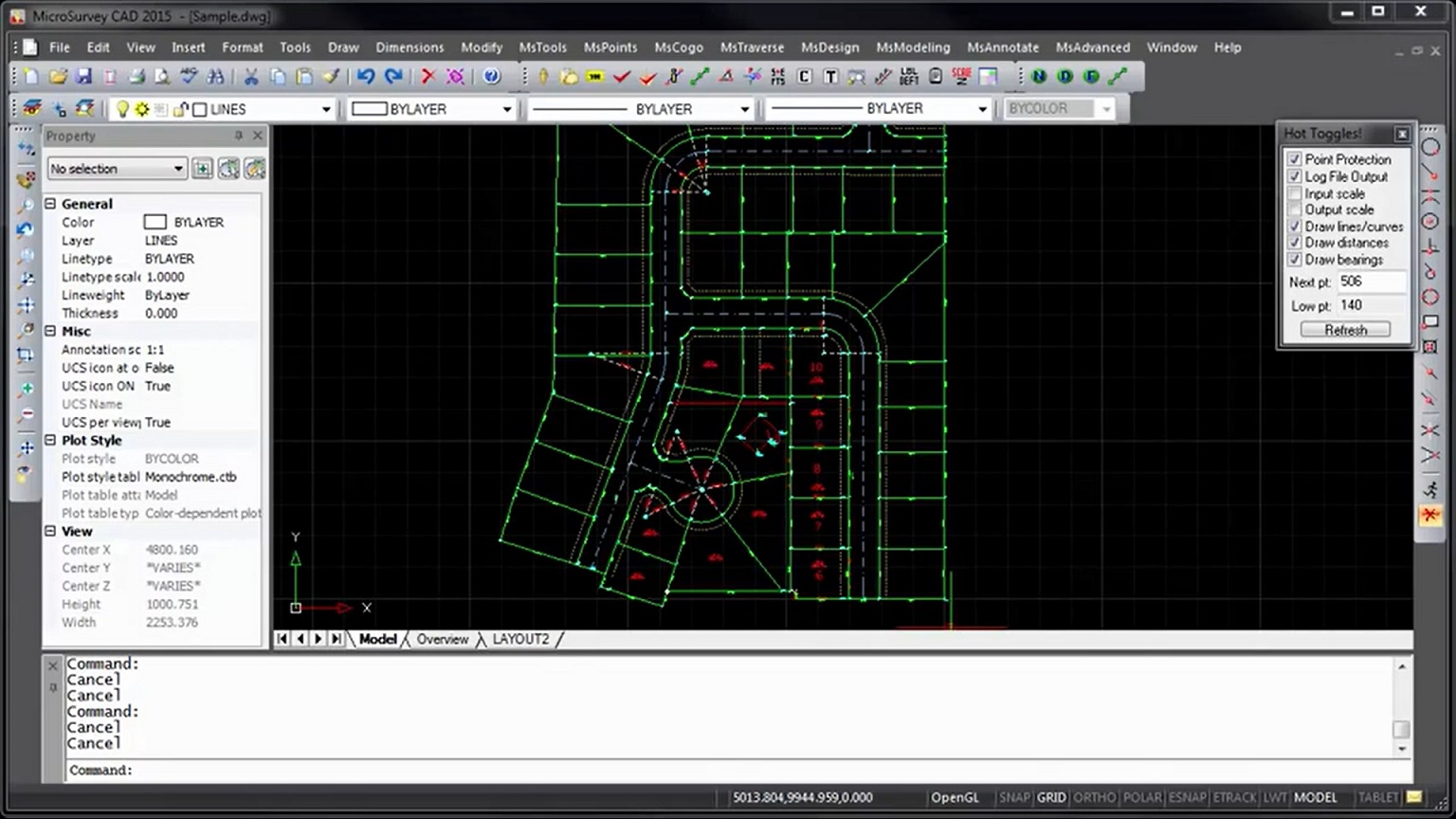Toggle ORTHO mode in the status bar
This screenshot has width=1456, height=819.
(1095, 797)
